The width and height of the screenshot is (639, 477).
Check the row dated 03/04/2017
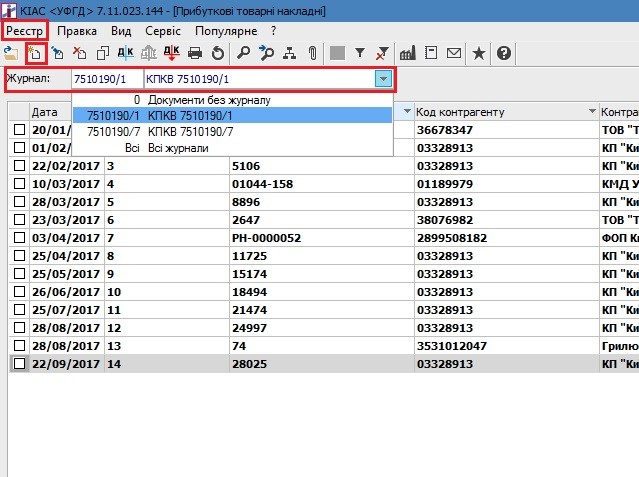click(x=19, y=237)
